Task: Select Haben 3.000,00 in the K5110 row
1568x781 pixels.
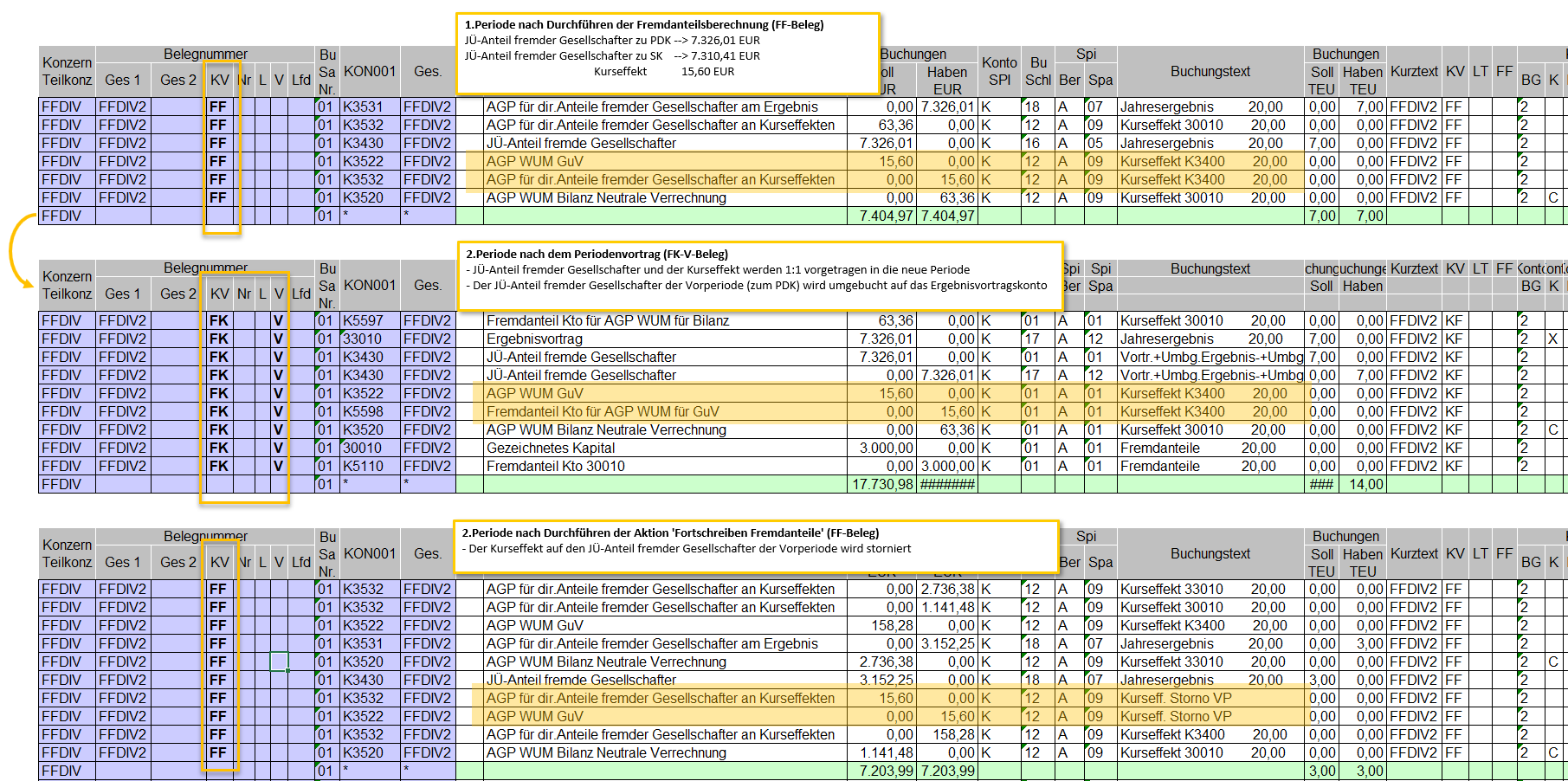Action: pyautogui.click(x=947, y=466)
